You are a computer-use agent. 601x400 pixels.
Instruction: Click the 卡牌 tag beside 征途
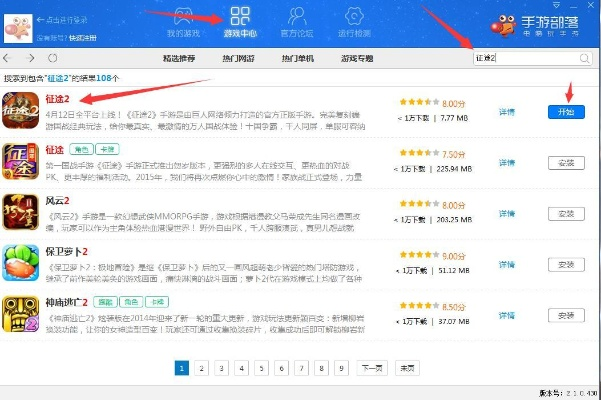[107, 149]
